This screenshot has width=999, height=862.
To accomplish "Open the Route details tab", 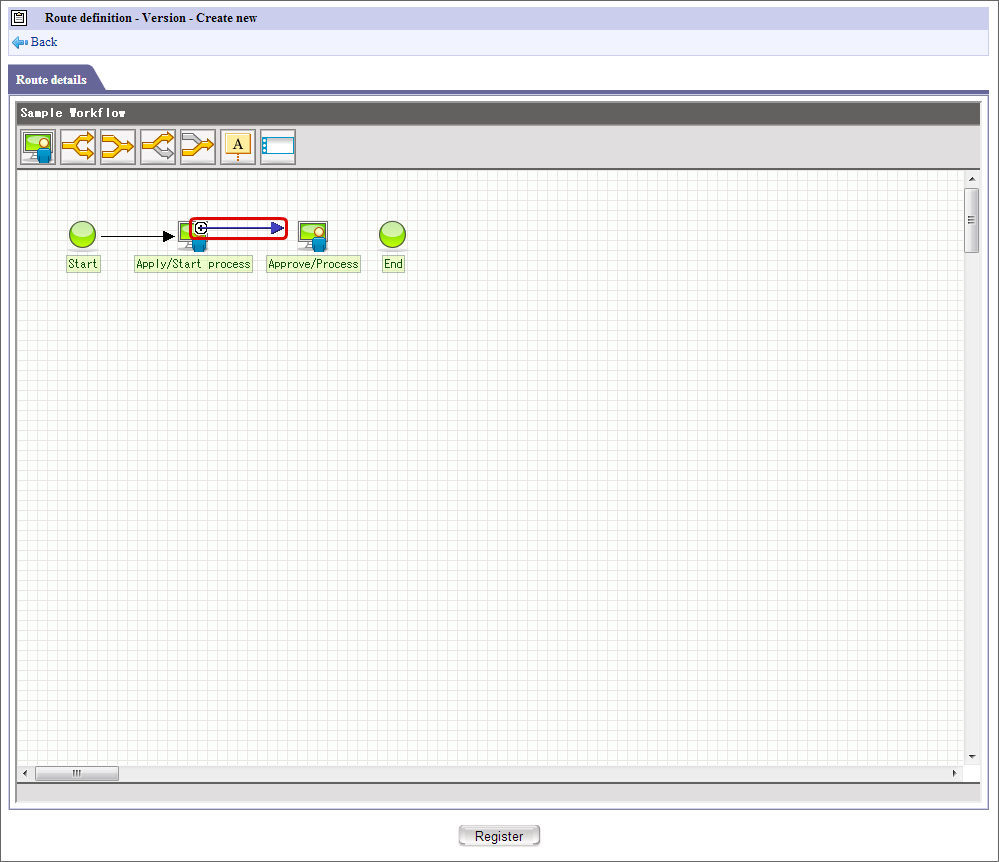I will click(51, 80).
